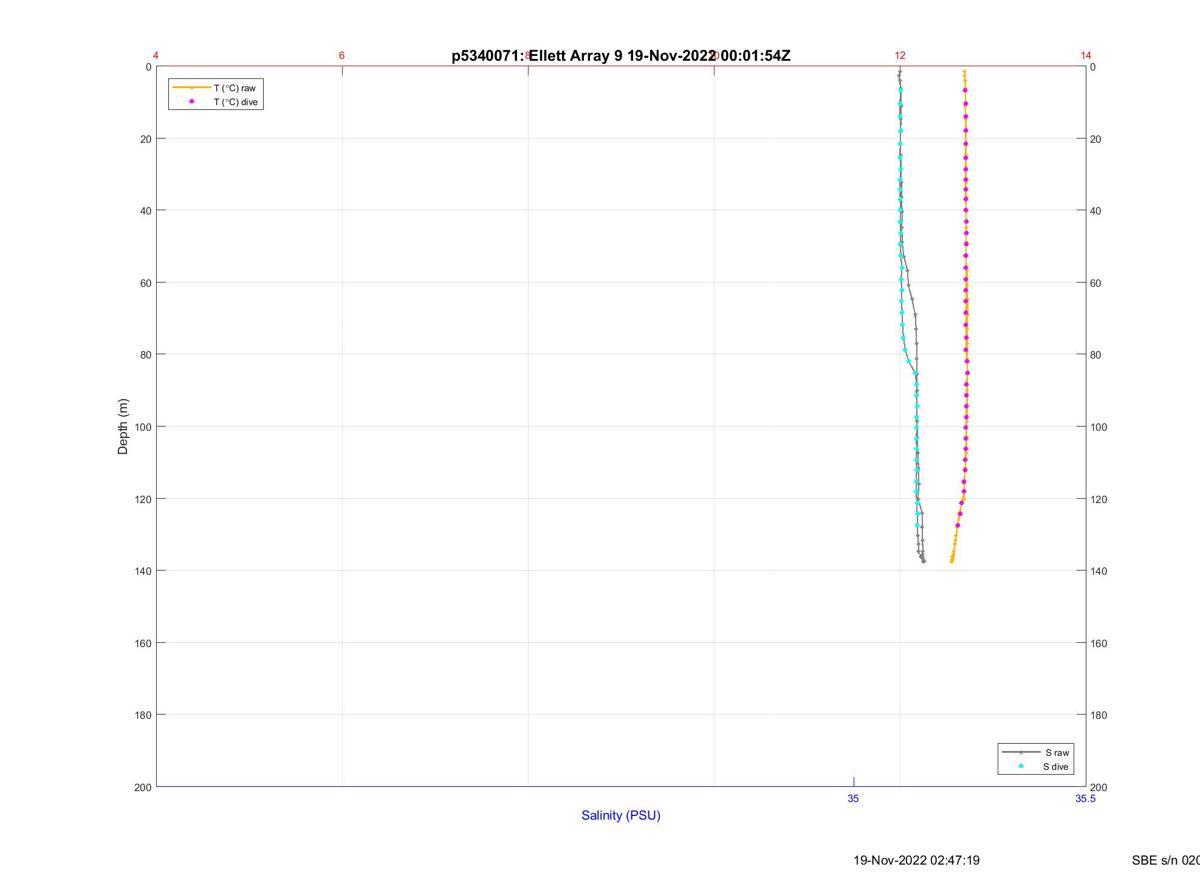This screenshot has width=1200, height=885.
Task: Click the blue salinity tick label '35.5'
Action: [1085, 799]
